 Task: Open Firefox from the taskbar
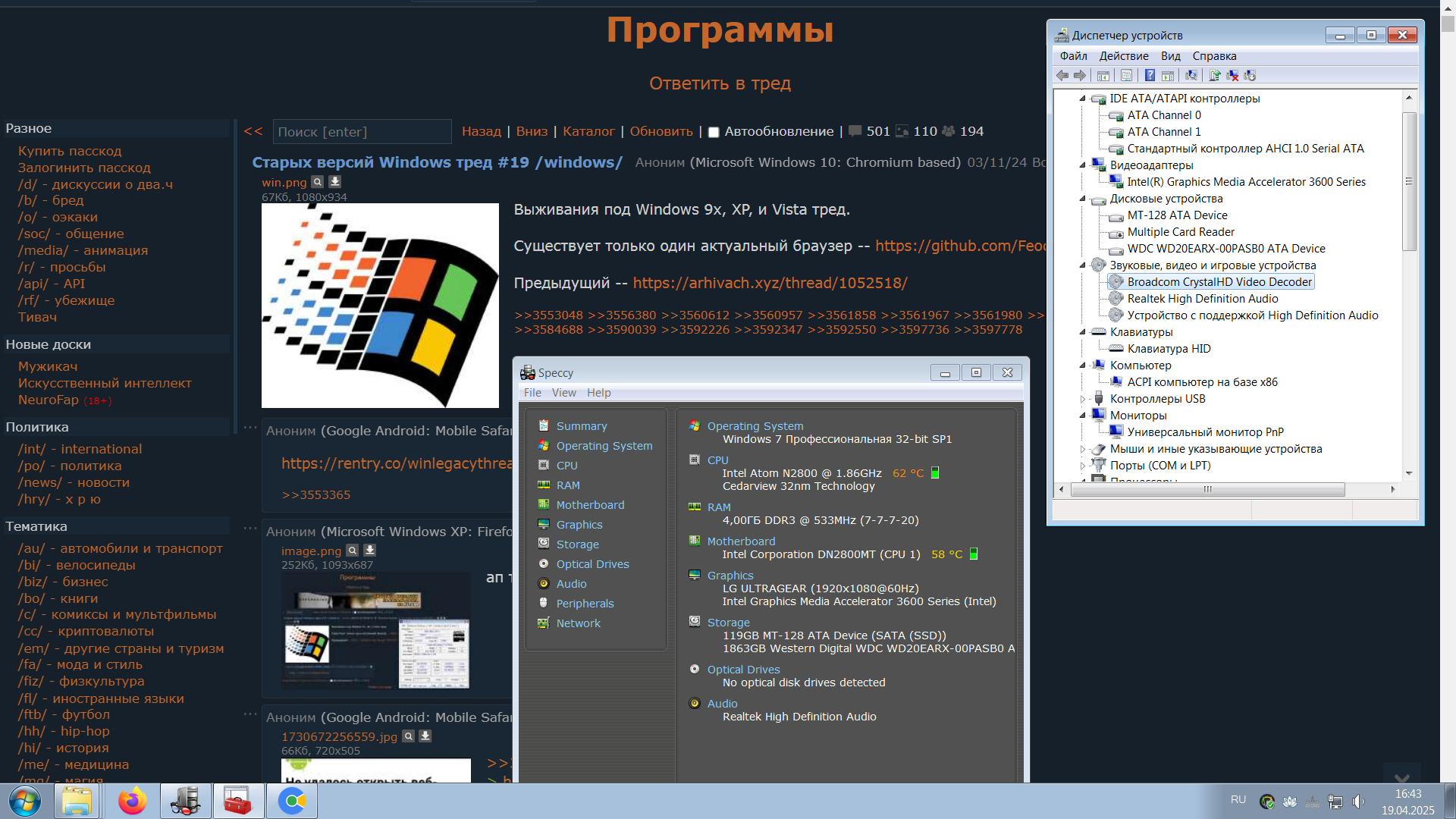133,801
